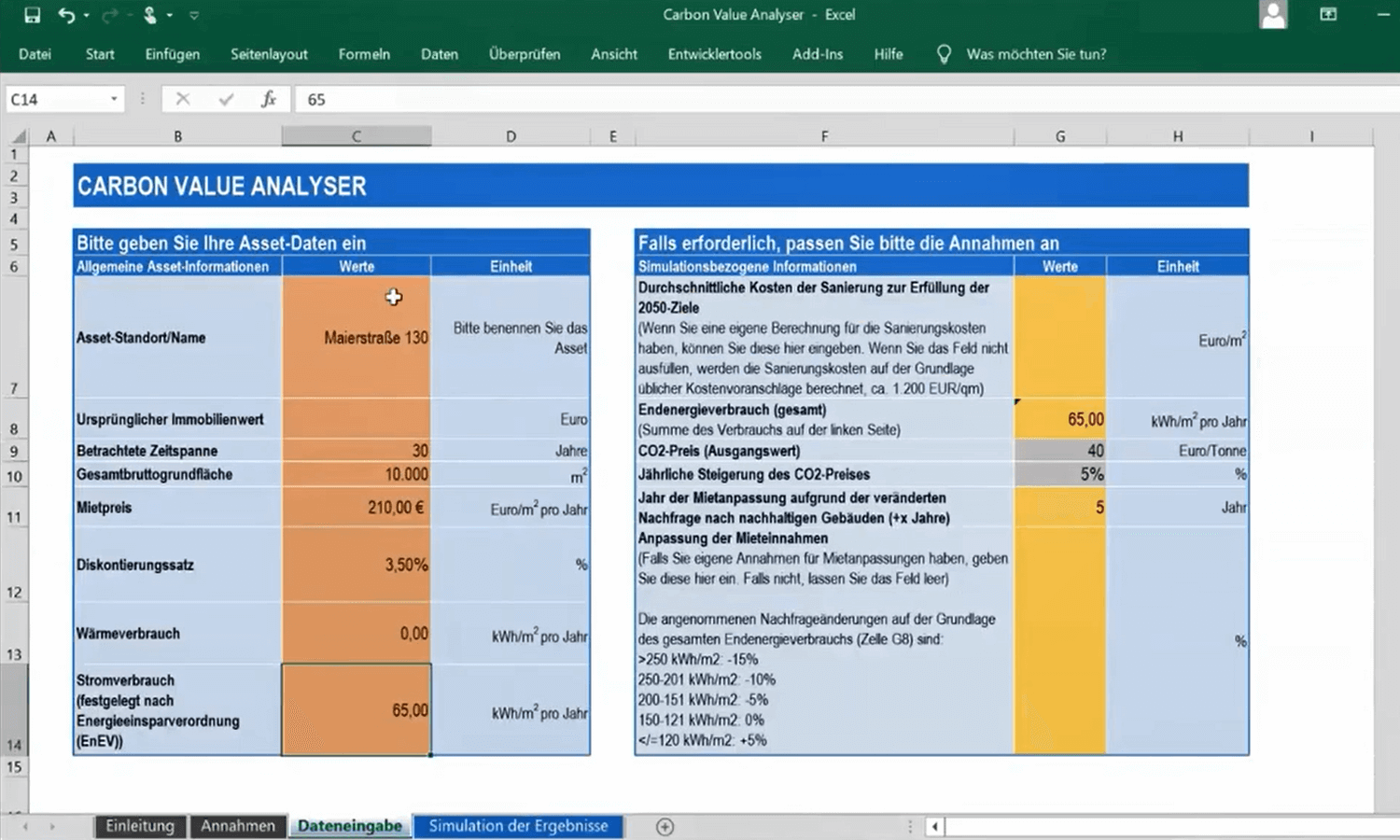Click the Betrachtete Zeitspanne value '30'
The width and height of the screenshot is (1400, 840).
(x=357, y=451)
